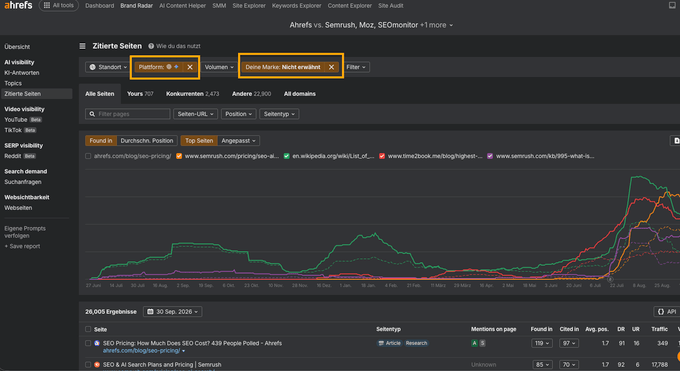Image resolution: width=680 pixels, height=371 pixels.
Task: Open the Filter dropdown
Action: (x=356, y=67)
